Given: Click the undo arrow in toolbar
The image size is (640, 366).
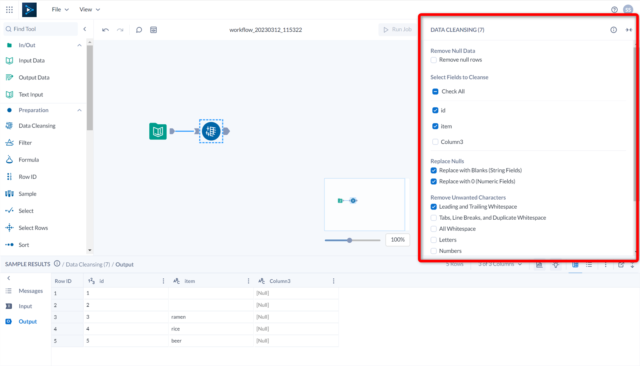Looking at the screenshot, I should pos(105,30).
